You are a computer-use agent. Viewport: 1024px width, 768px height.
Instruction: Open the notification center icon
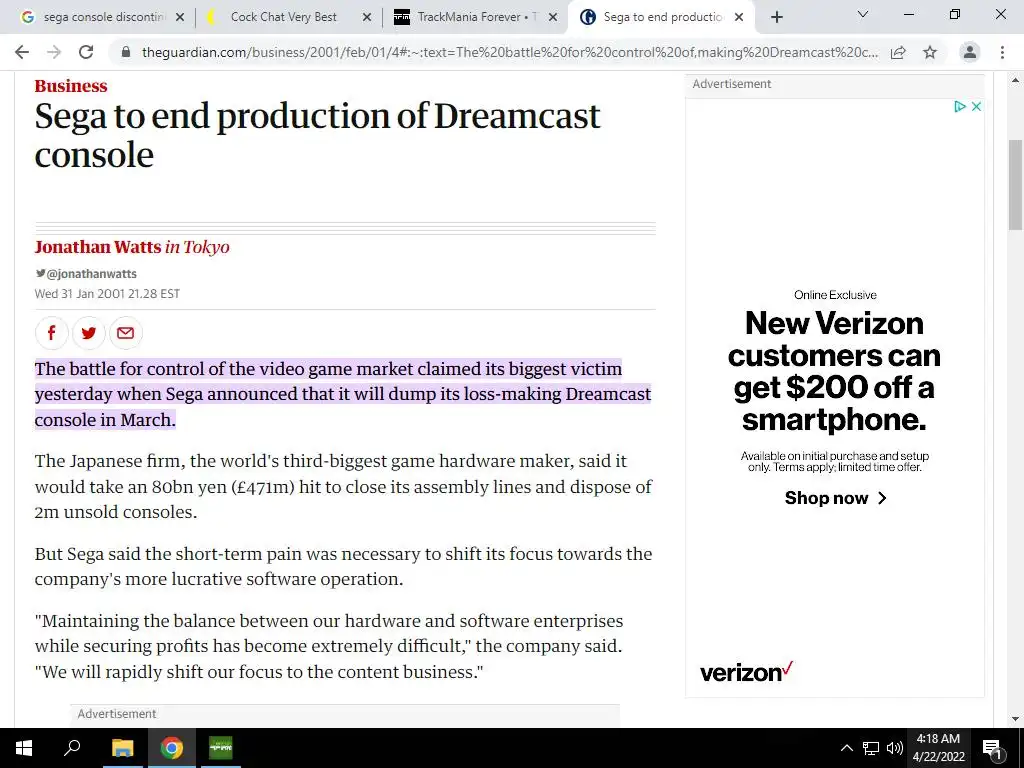[x=992, y=748]
